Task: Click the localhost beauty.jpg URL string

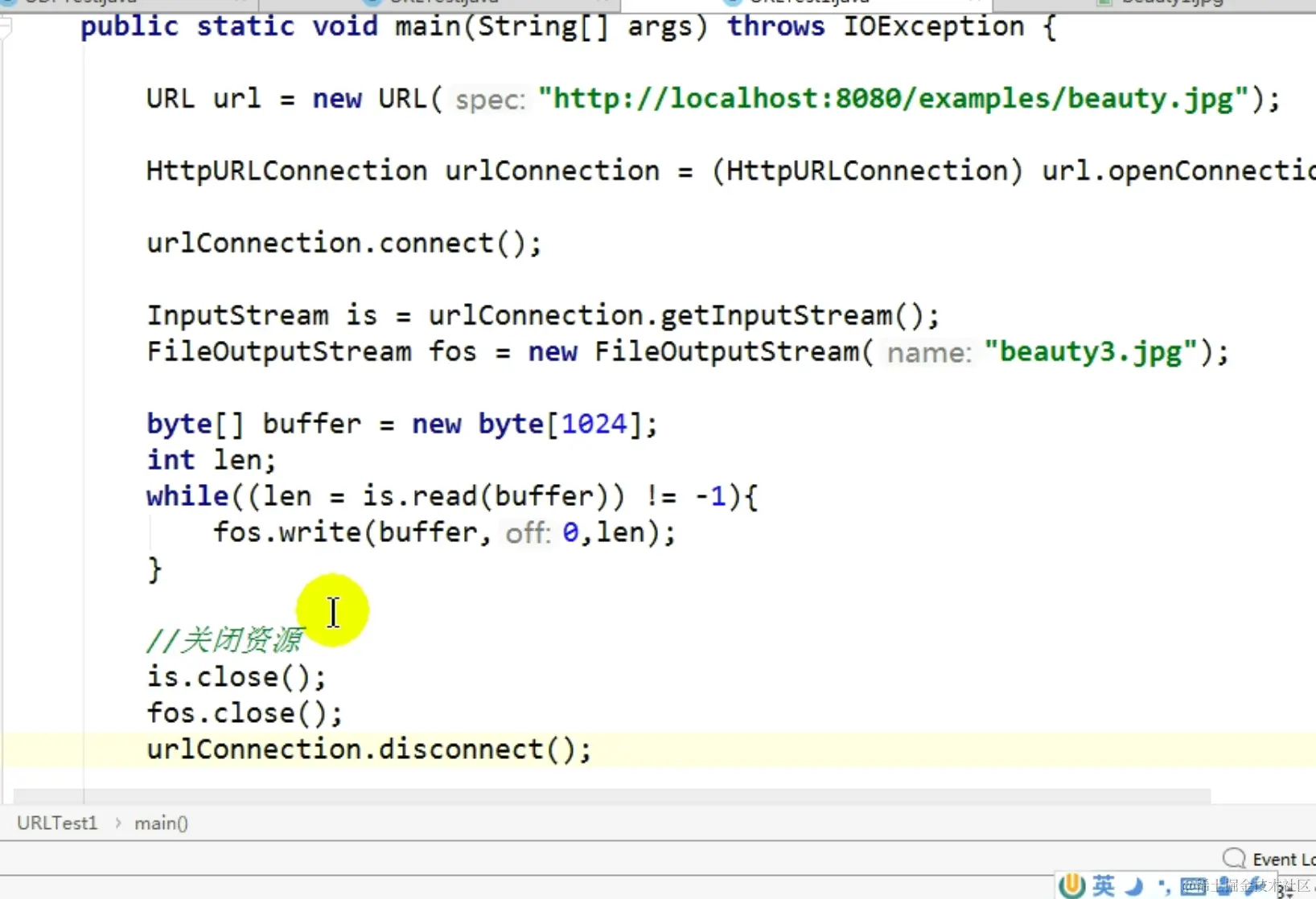Action: click(893, 99)
